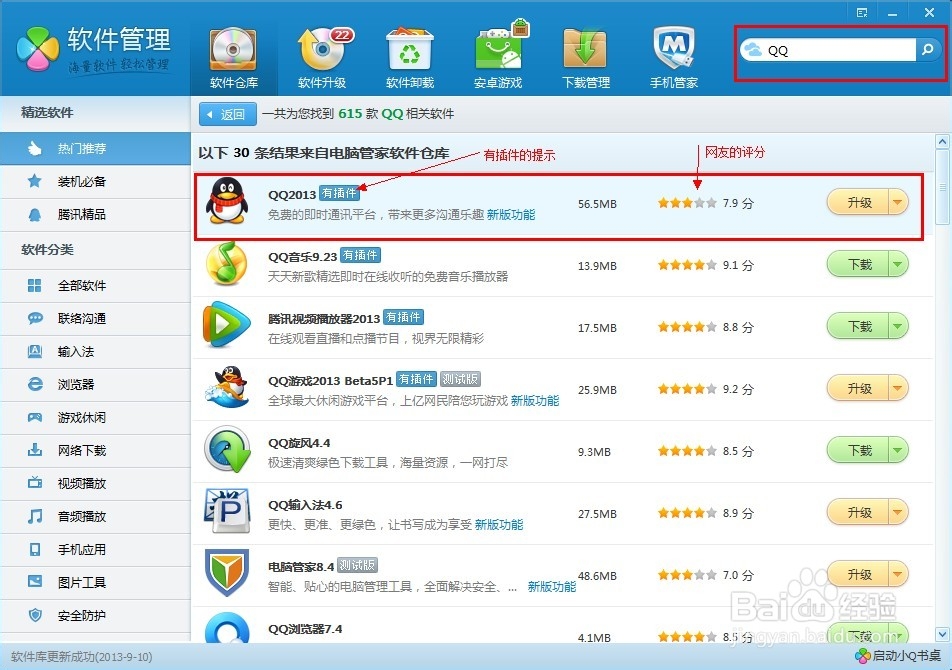This screenshot has height=670, width=952.
Task: Select 手机应用 category
Action: pyautogui.click(x=95, y=549)
